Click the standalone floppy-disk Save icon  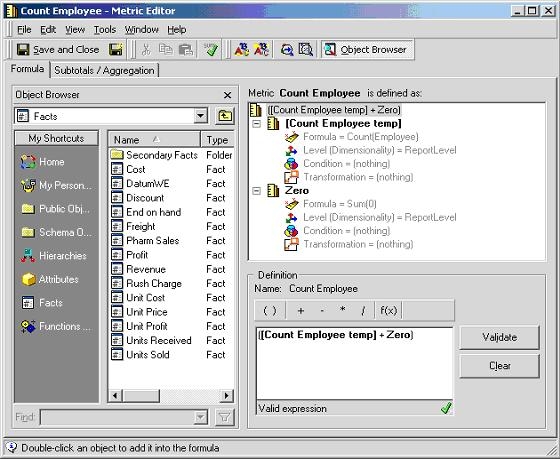pos(116,49)
